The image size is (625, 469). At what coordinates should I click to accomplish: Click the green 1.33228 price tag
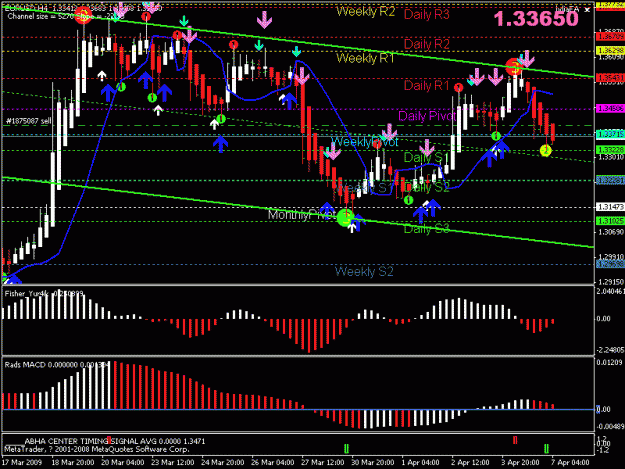610,150
